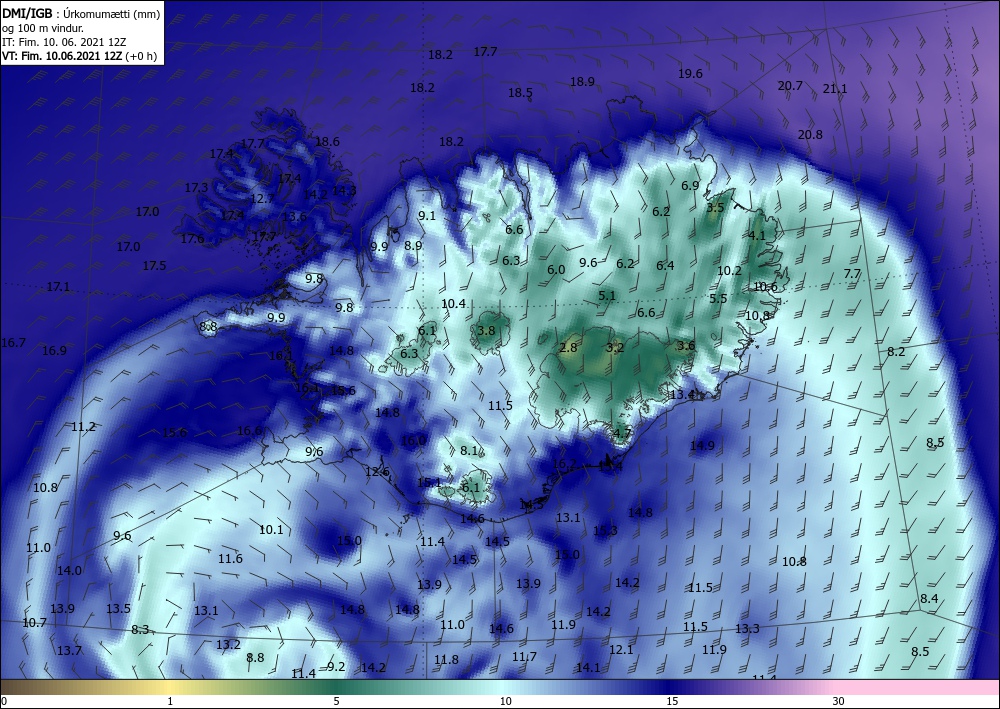1000x709 pixels.
Task: Click the map value 15.3
Action: (605, 530)
